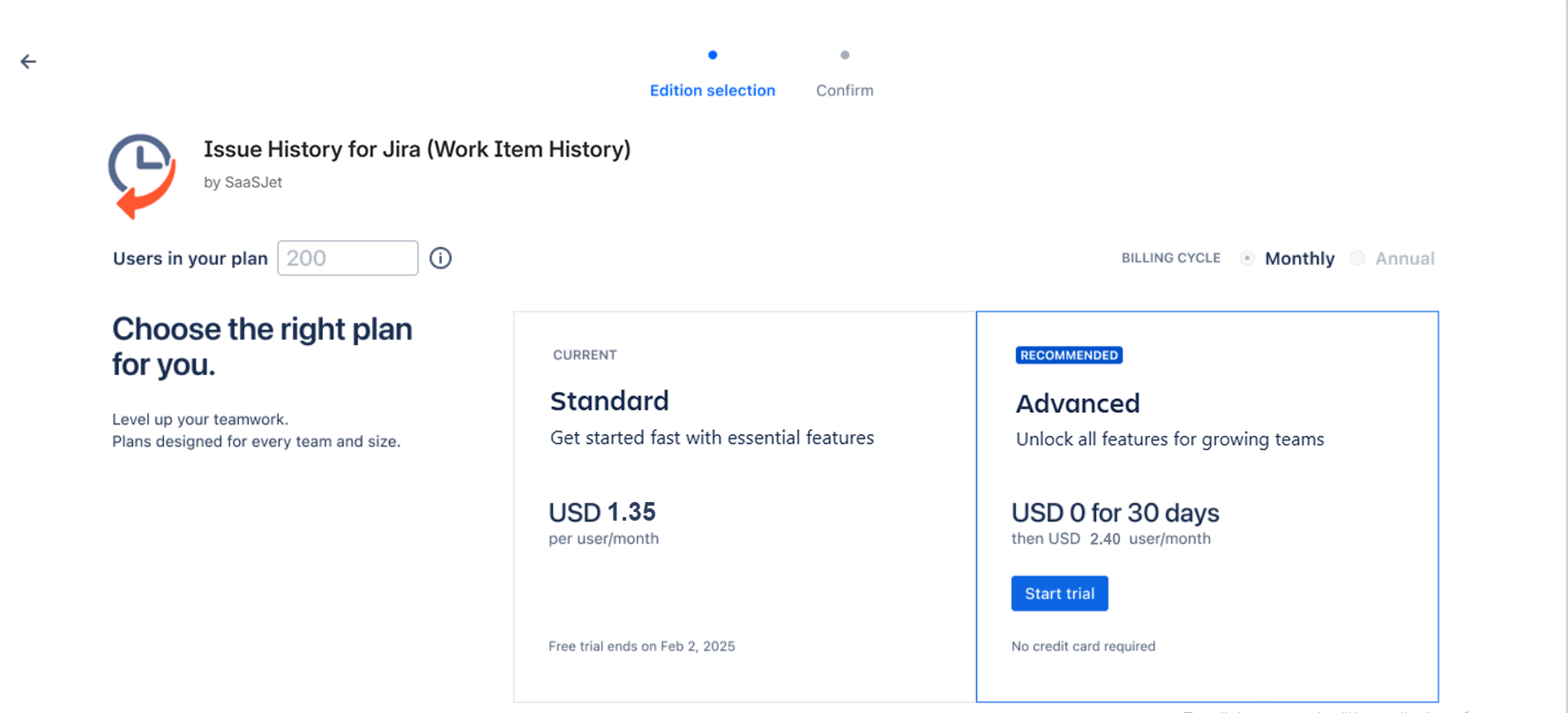Click the Issue History for Jira title
Screen dimensions: 1568x713
(x=417, y=149)
